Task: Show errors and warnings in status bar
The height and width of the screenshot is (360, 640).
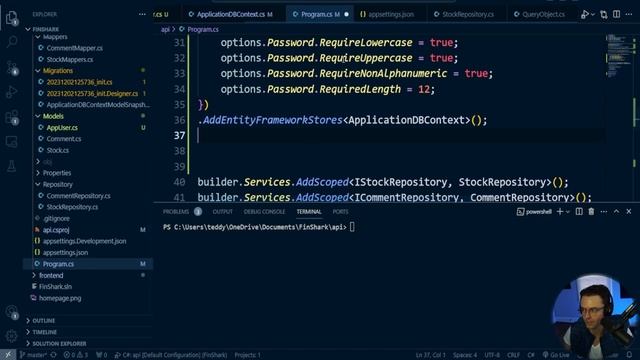Action: (76, 355)
